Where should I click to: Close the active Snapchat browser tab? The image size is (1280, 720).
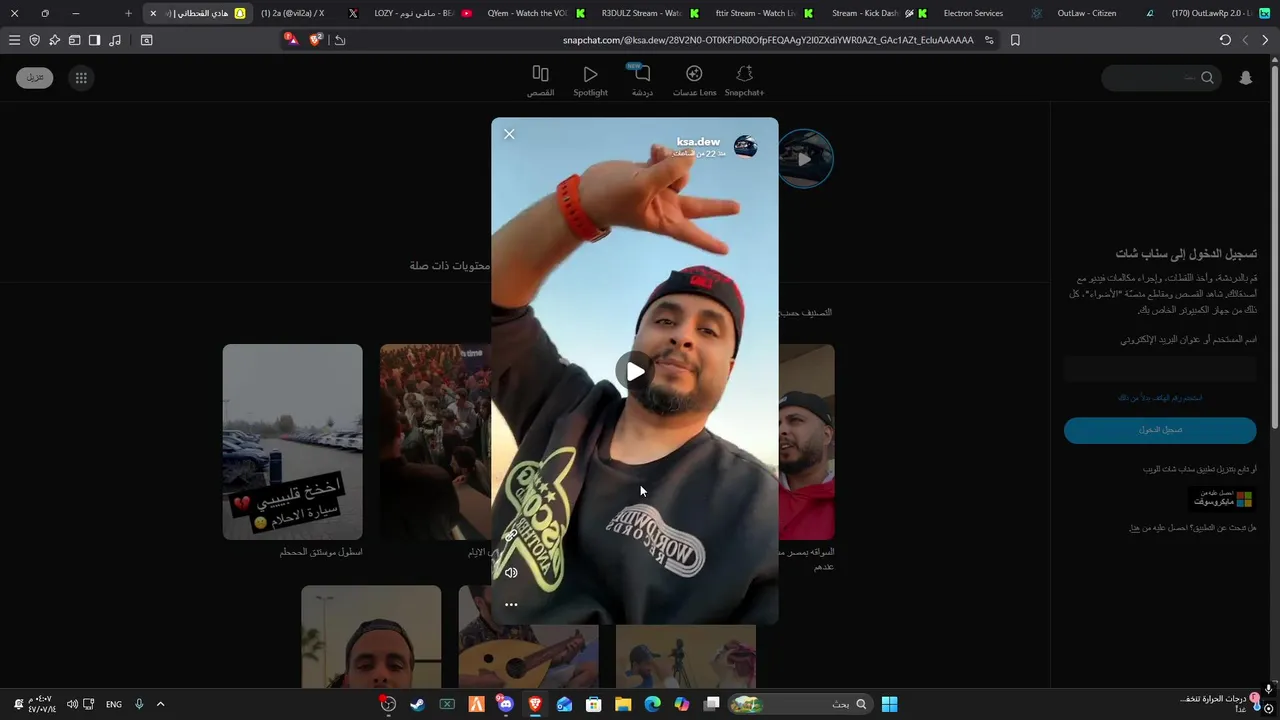pos(153,13)
